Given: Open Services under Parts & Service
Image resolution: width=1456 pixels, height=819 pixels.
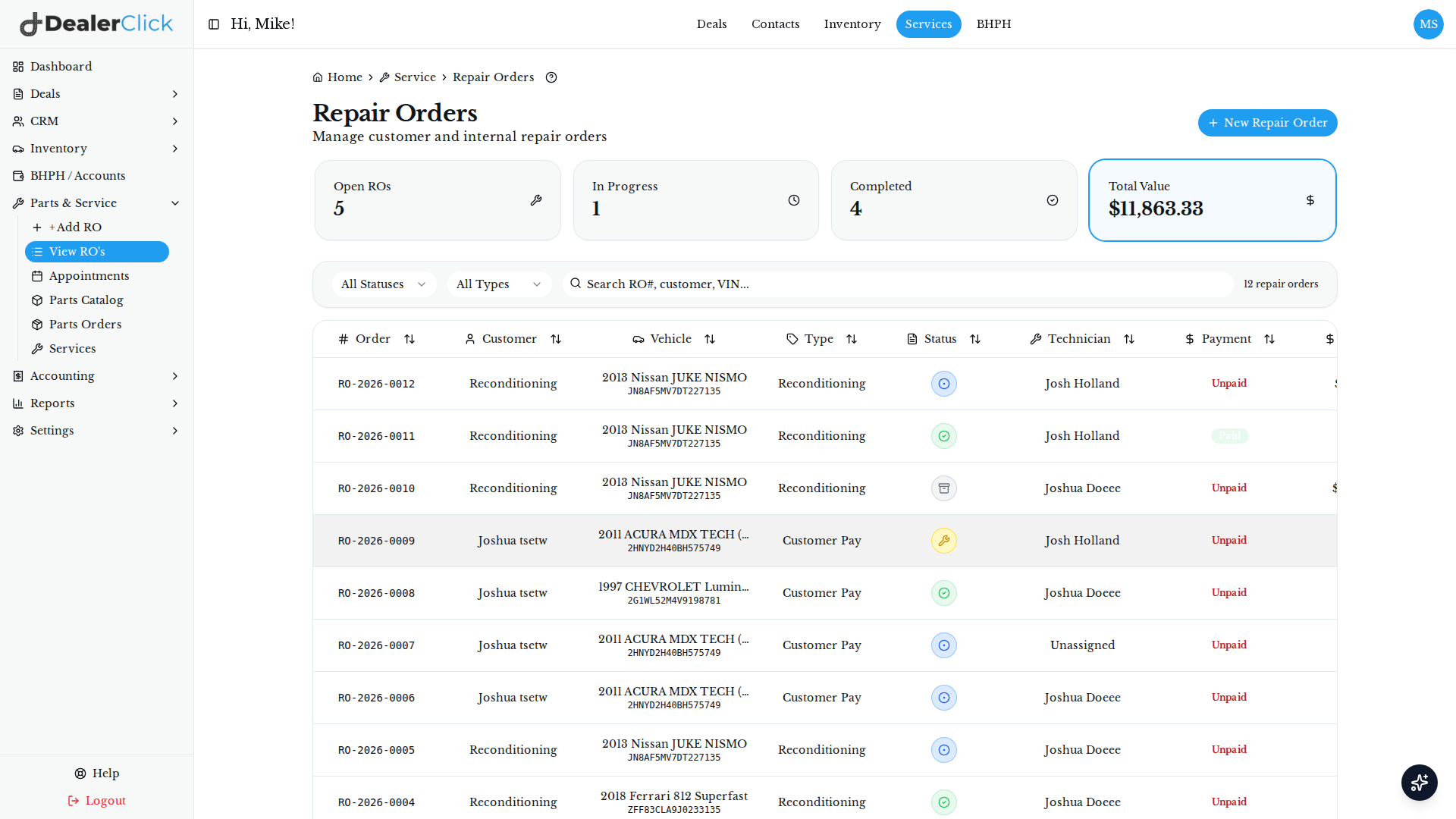Looking at the screenshot, I should [x=97, y=349].
